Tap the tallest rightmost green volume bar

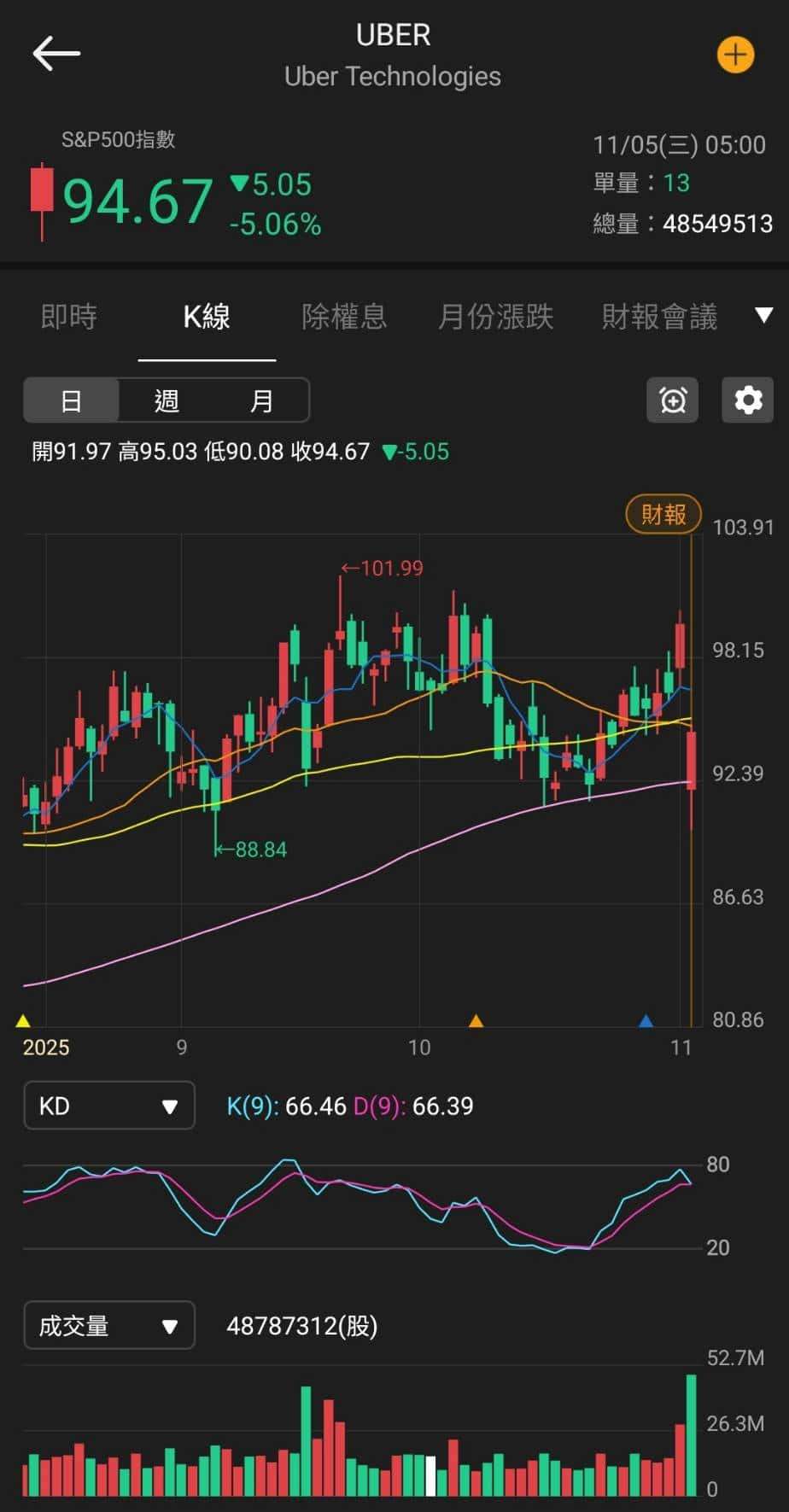(691, 1435)
